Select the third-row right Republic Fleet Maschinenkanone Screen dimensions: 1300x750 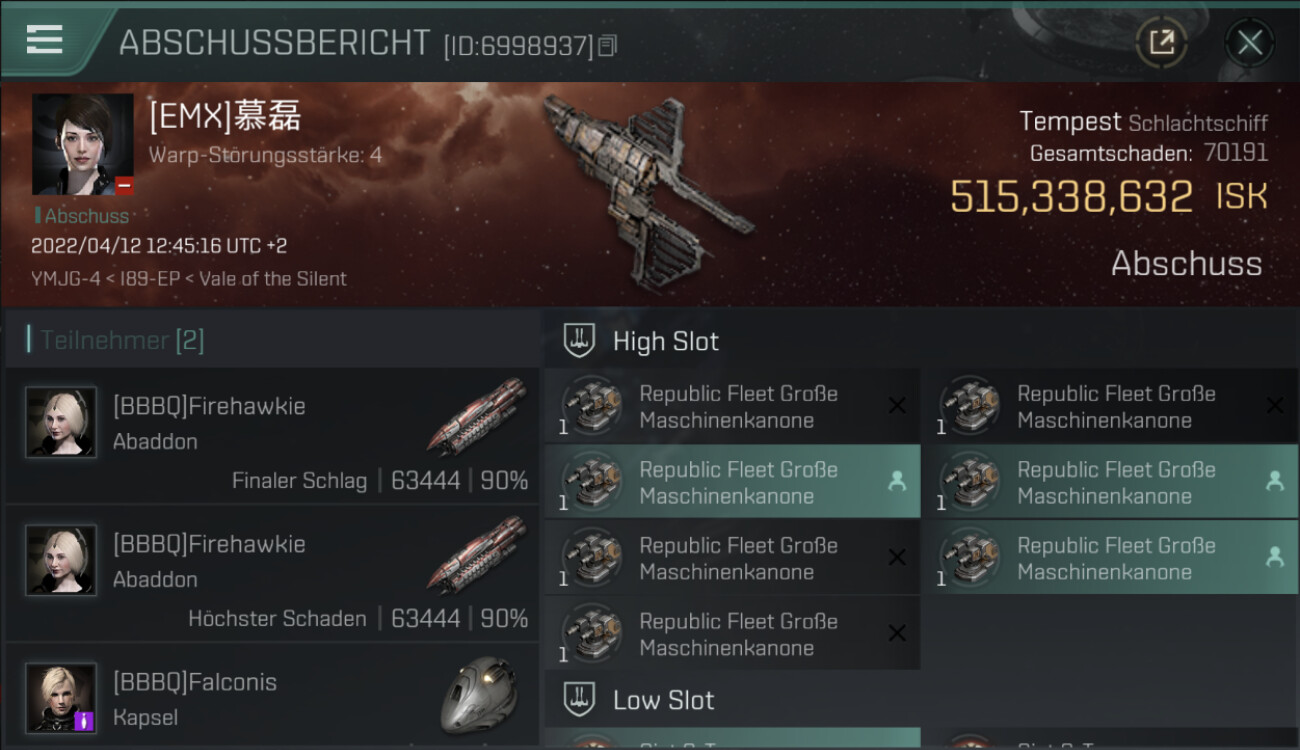coord(1110,558)
